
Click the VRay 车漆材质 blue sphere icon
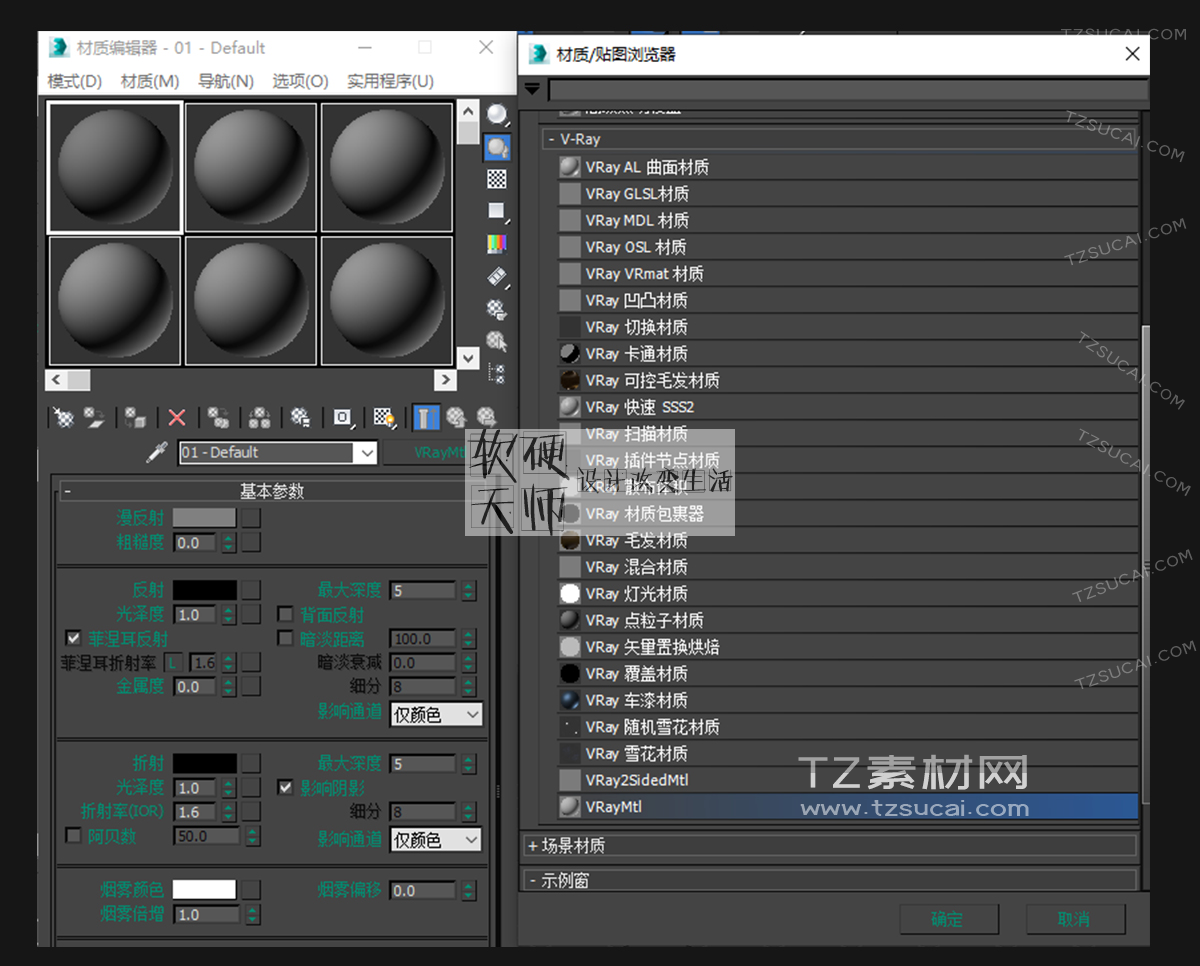click(570, 700)
